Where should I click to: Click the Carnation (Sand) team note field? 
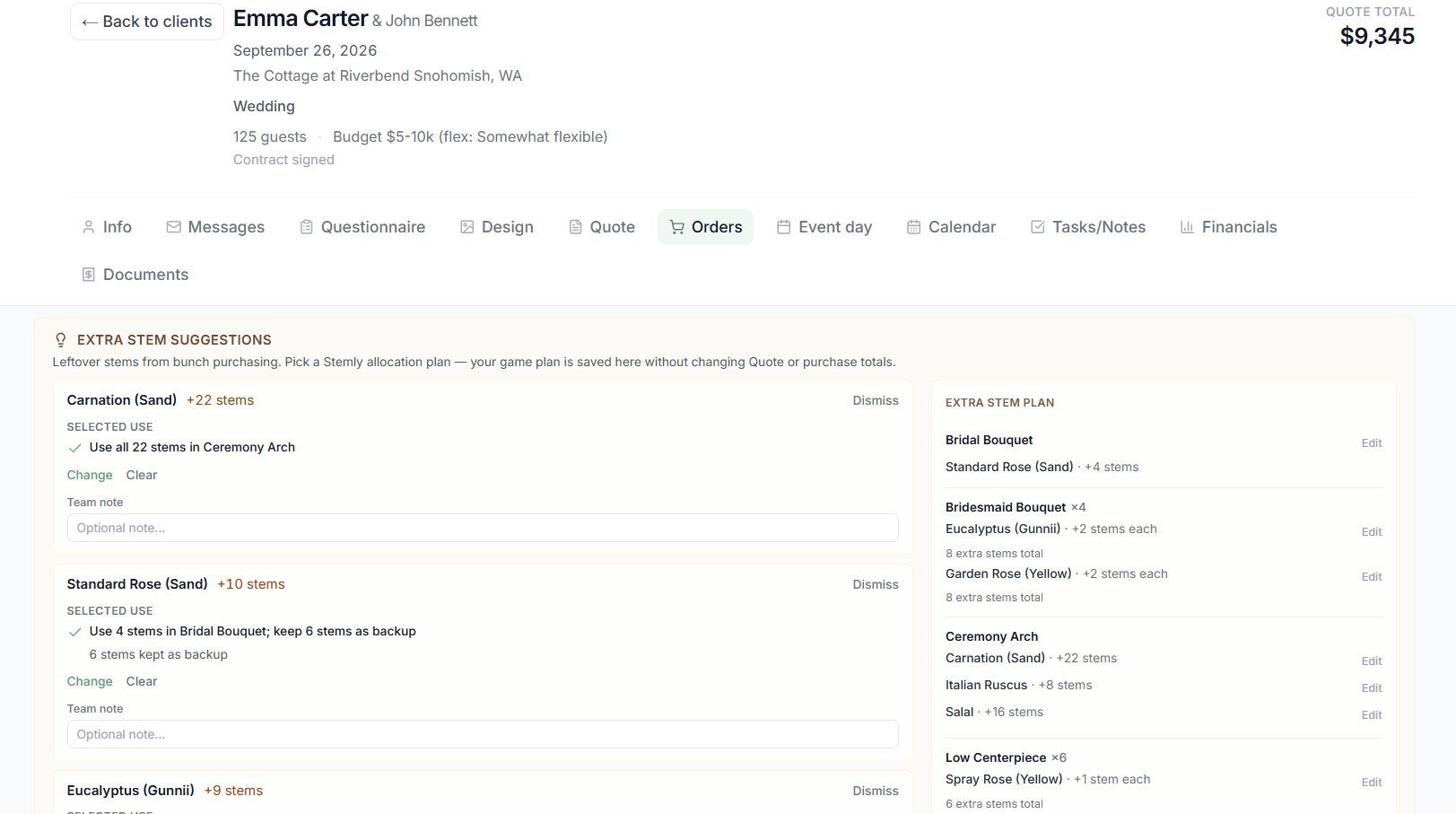[483, 528]
